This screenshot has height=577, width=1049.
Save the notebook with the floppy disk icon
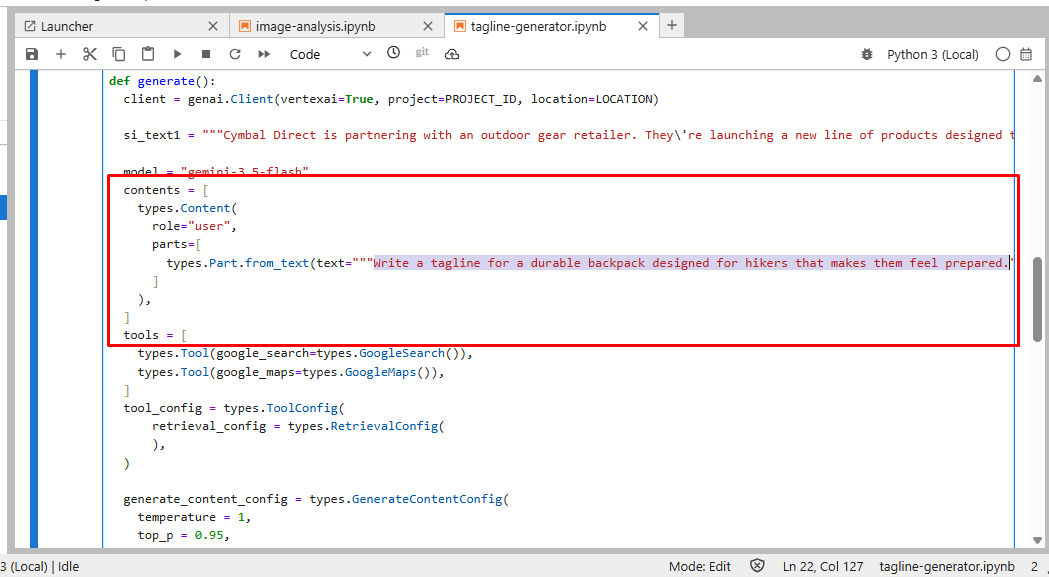31,54
